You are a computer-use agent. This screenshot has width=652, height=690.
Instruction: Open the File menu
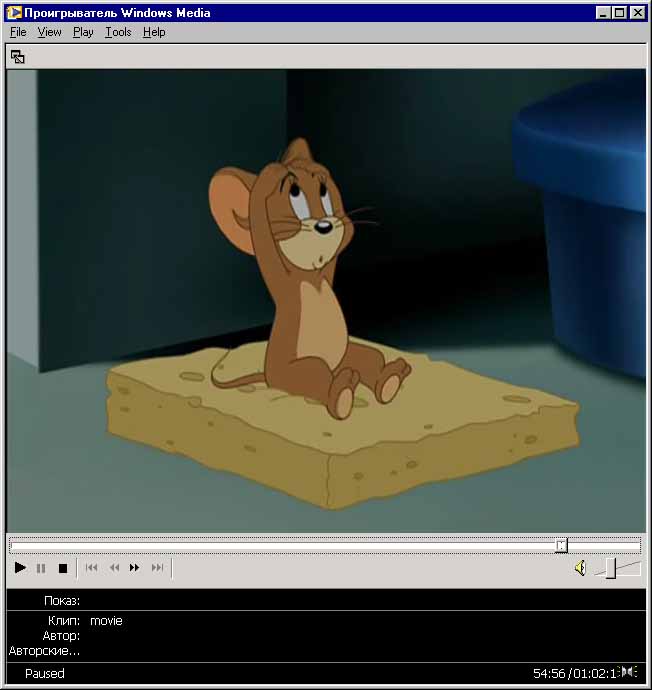[x=18, y=32]
